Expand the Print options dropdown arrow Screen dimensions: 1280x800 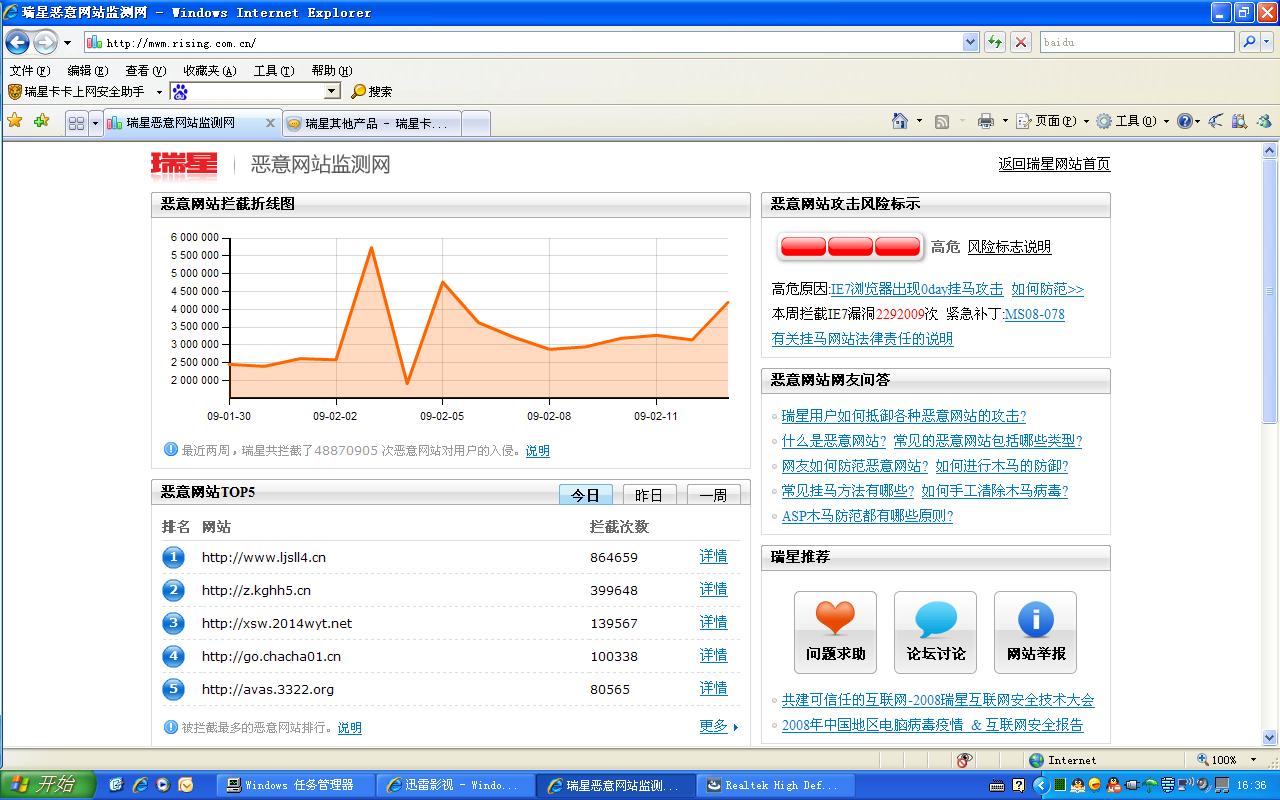point(1004,121)
